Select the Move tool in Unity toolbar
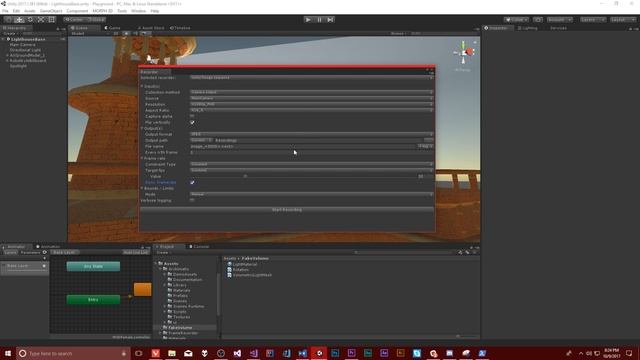 [x=19, y=20]
